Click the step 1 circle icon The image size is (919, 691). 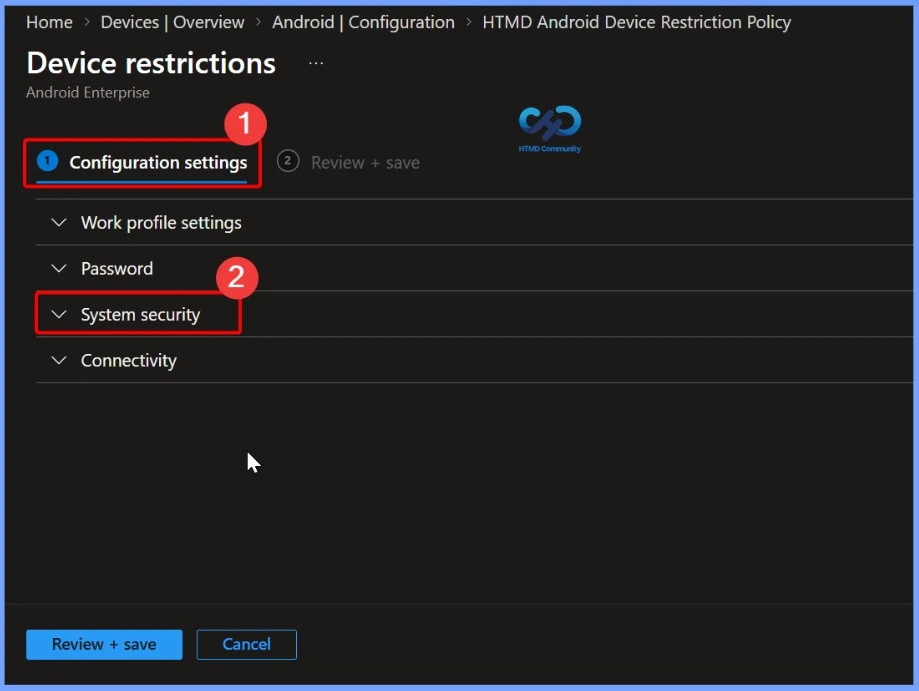click(47, 161)
